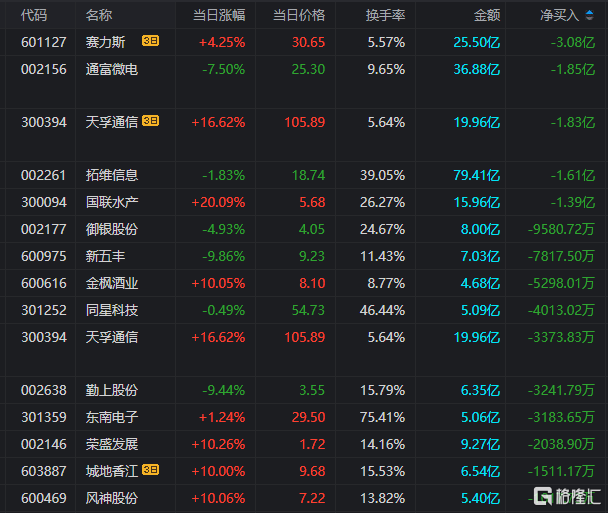Click net buy value -3373.83万
The image size is (608, 513).
click(x=561, y=337)
